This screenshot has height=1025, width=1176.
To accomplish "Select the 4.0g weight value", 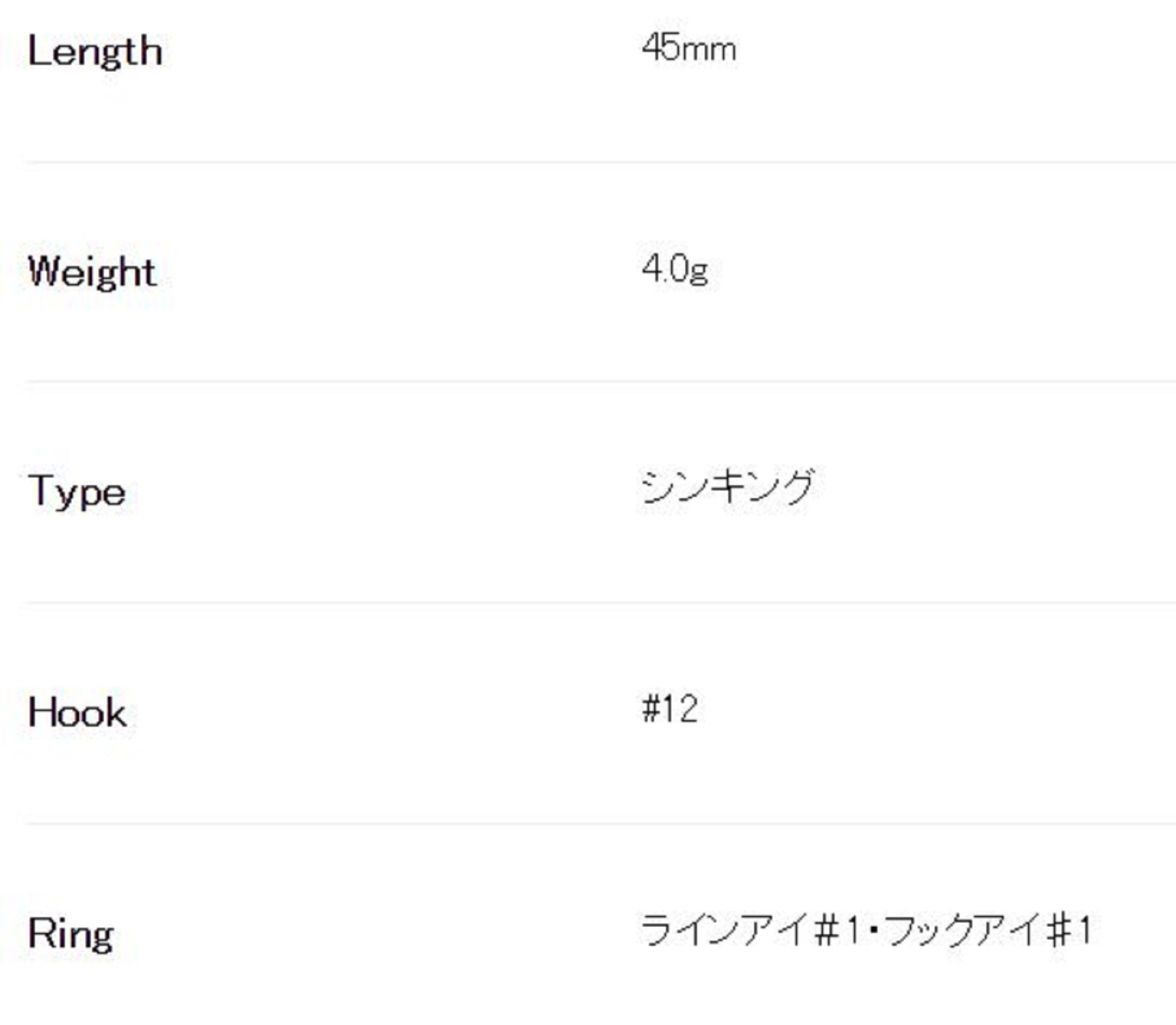I will pyautogui.click(x=674, y=269).
